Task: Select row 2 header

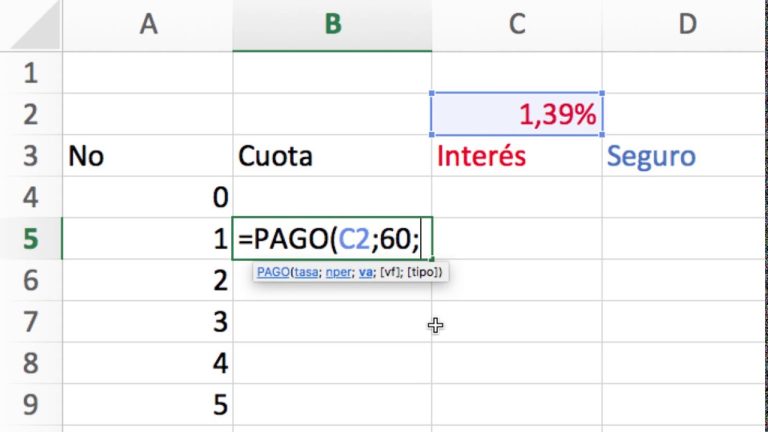Action: (x=31, y=114)
